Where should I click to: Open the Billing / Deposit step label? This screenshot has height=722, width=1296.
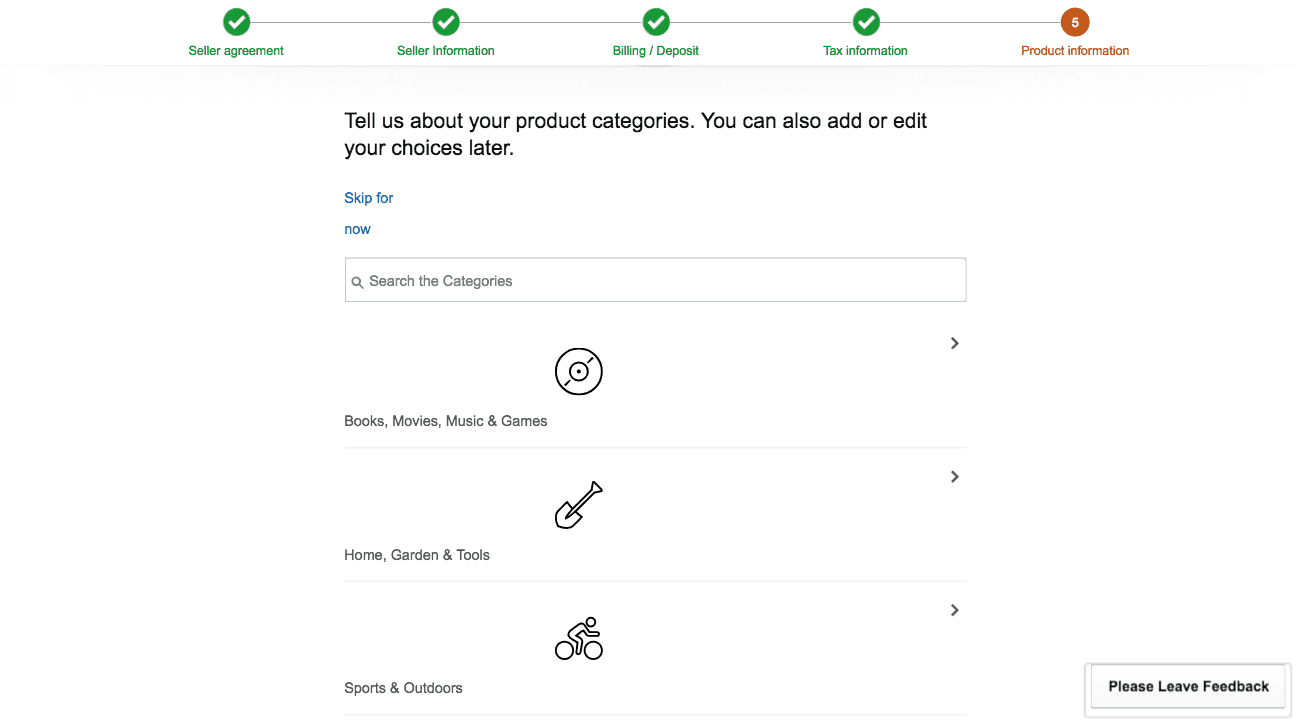click(x=656, y=51)
